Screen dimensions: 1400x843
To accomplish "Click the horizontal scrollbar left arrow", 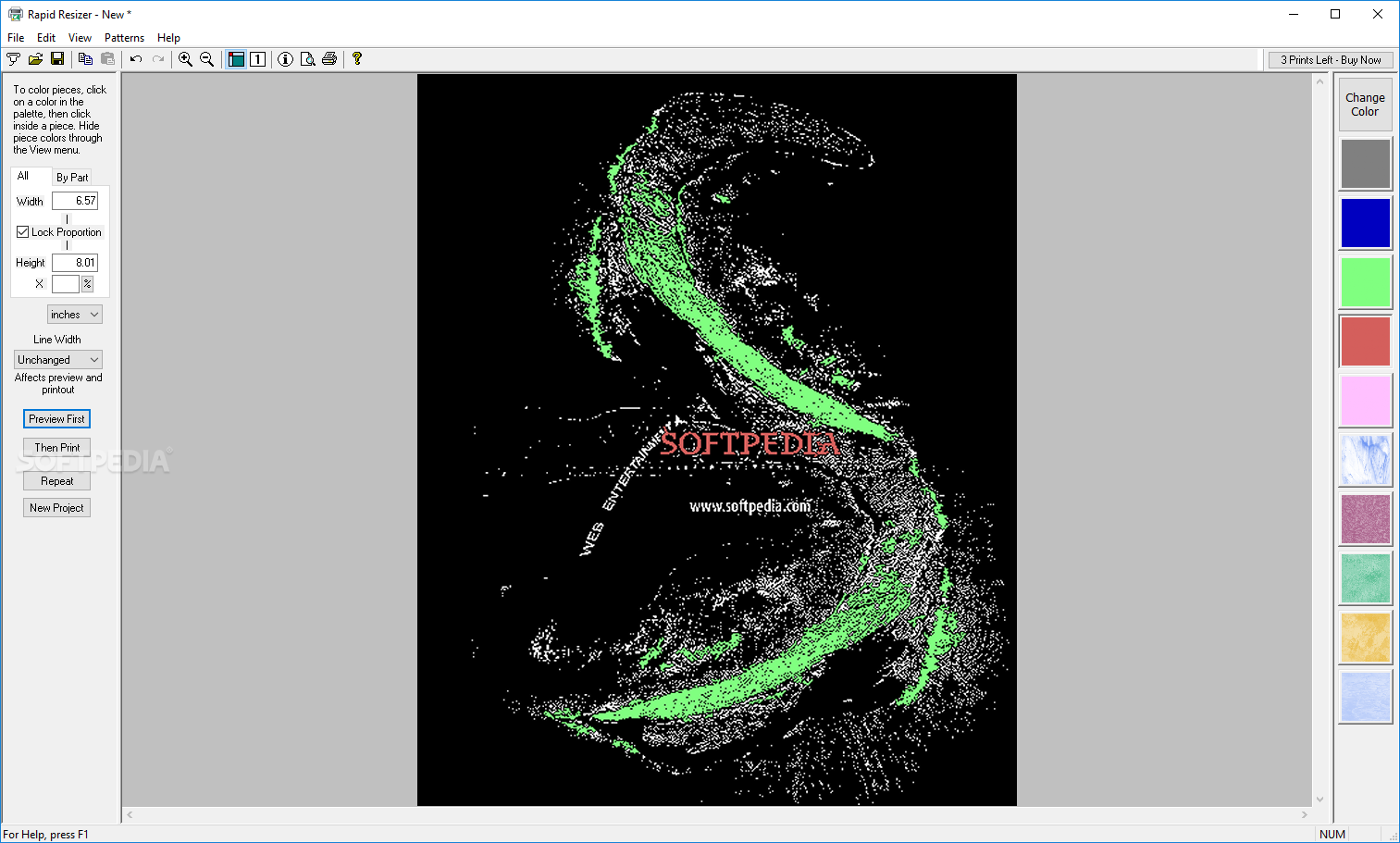I will point(130,815).
